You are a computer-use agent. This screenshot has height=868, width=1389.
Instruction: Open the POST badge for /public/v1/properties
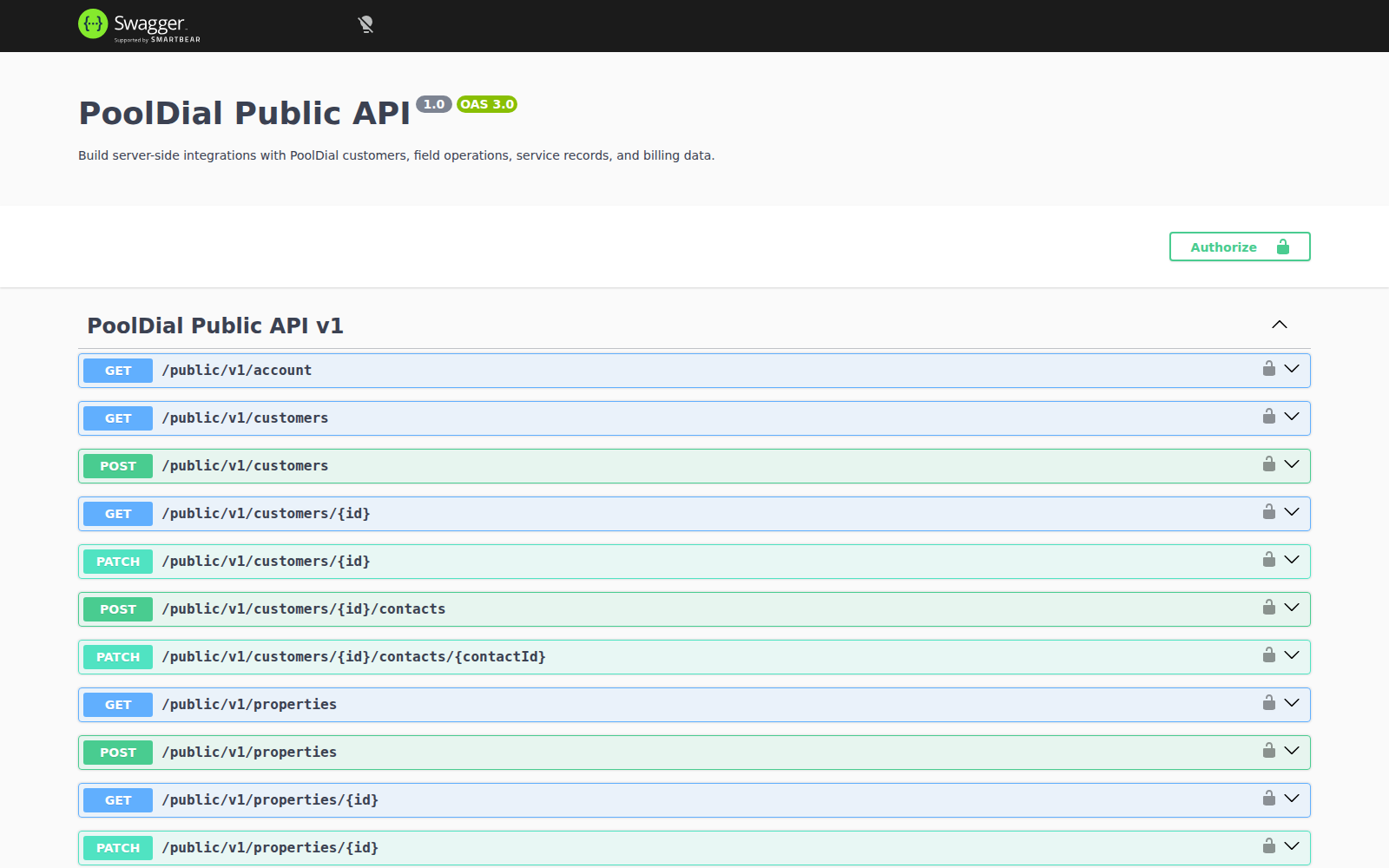click(x=118, y=753)
